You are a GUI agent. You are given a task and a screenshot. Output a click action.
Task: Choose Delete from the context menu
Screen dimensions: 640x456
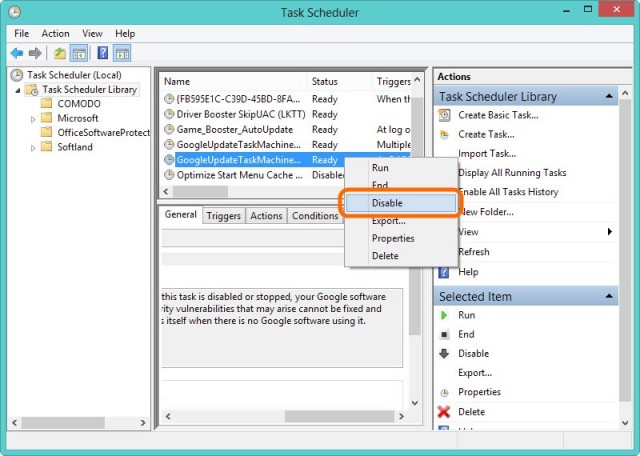tap(401, 256)
